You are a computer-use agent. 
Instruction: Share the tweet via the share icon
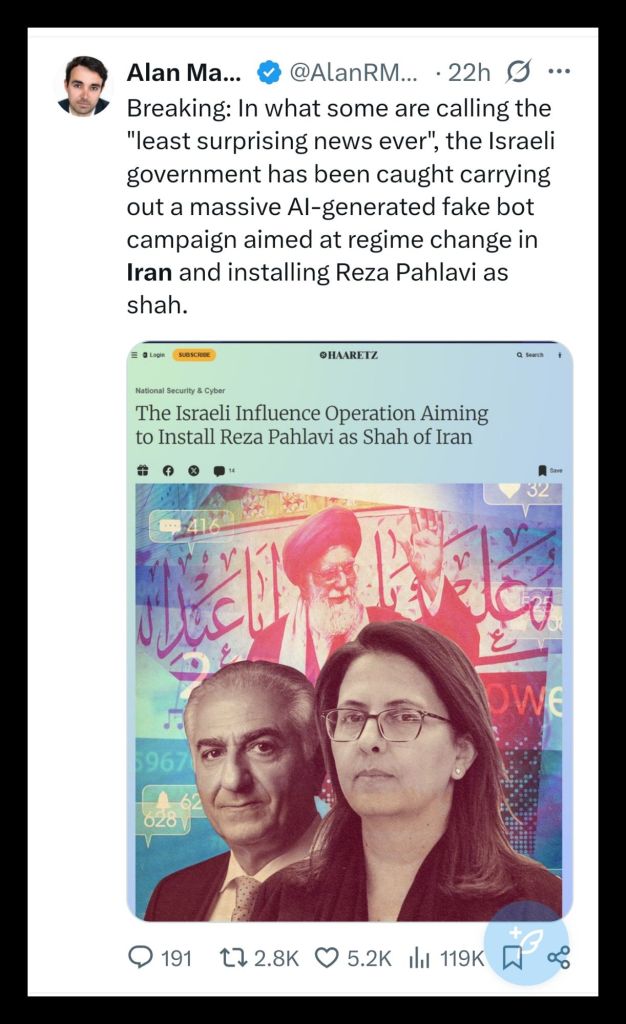tap(559, 957)
